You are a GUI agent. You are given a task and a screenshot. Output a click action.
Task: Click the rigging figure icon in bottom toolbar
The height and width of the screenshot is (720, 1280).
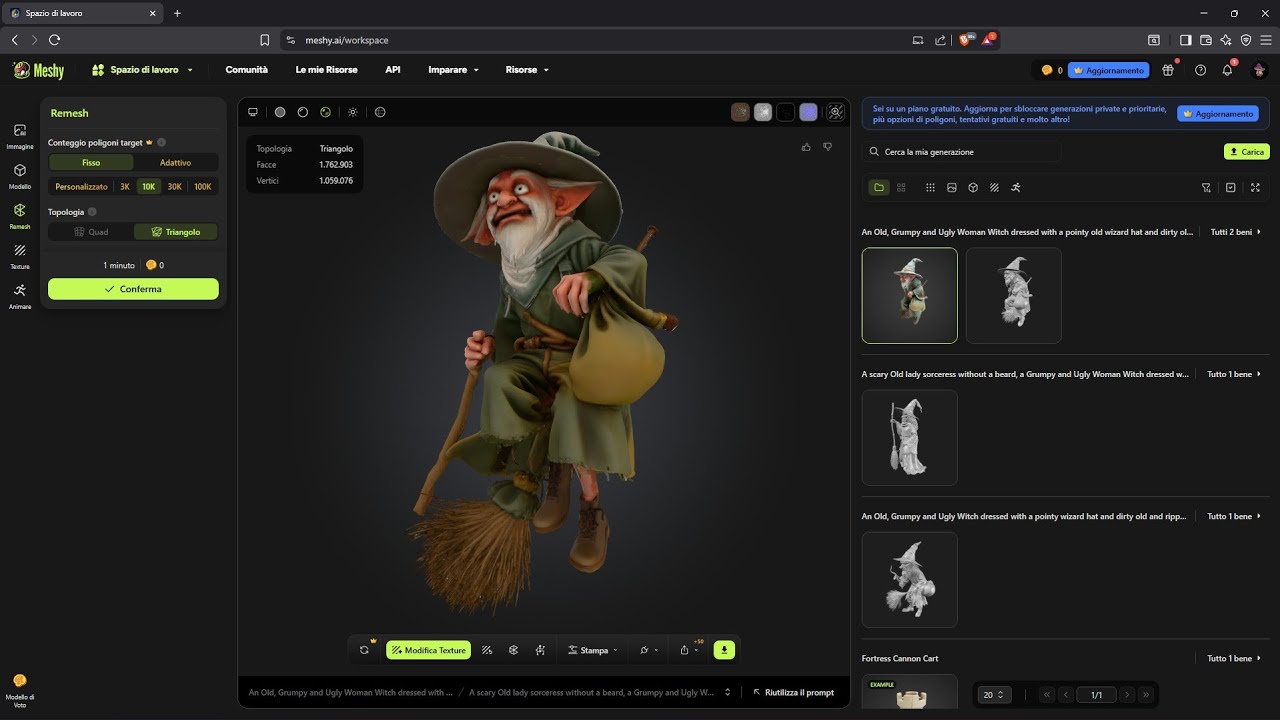pos(540,650)
